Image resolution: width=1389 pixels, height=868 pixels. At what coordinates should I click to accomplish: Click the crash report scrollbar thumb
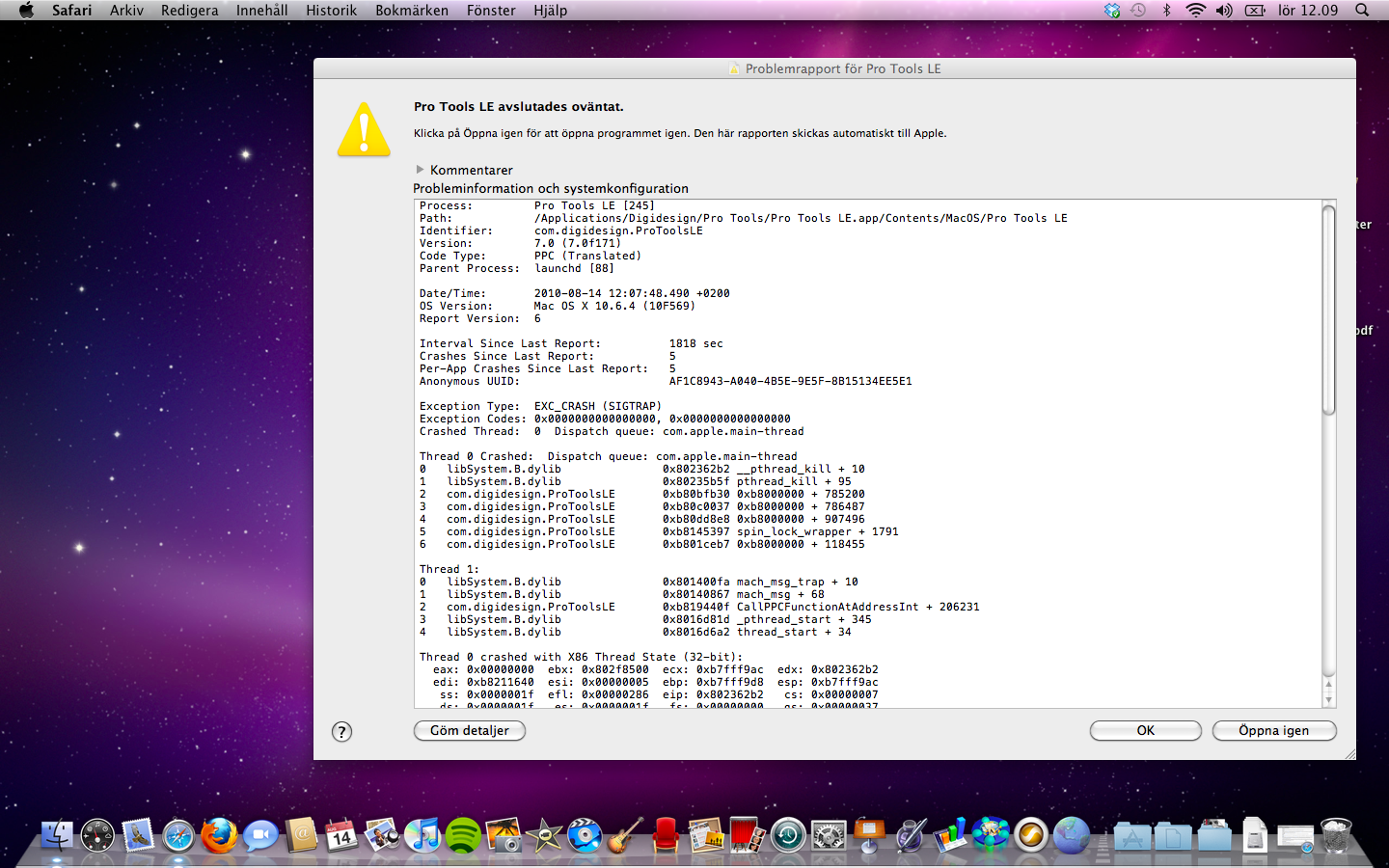(1328, 310)
